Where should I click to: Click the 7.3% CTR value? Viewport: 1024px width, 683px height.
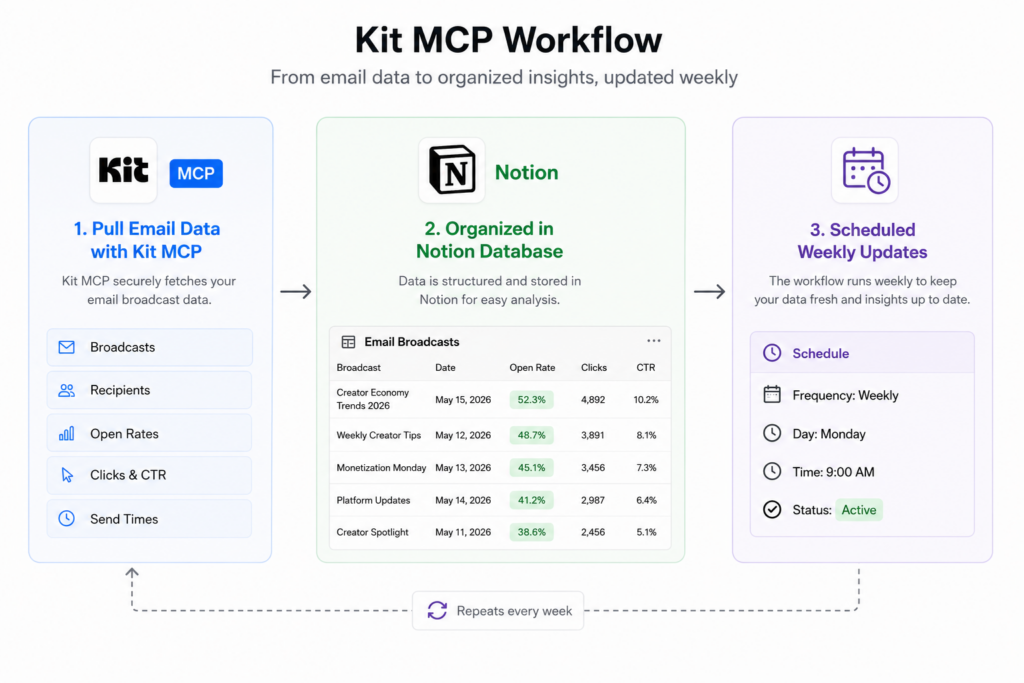(x=647, y=468)
